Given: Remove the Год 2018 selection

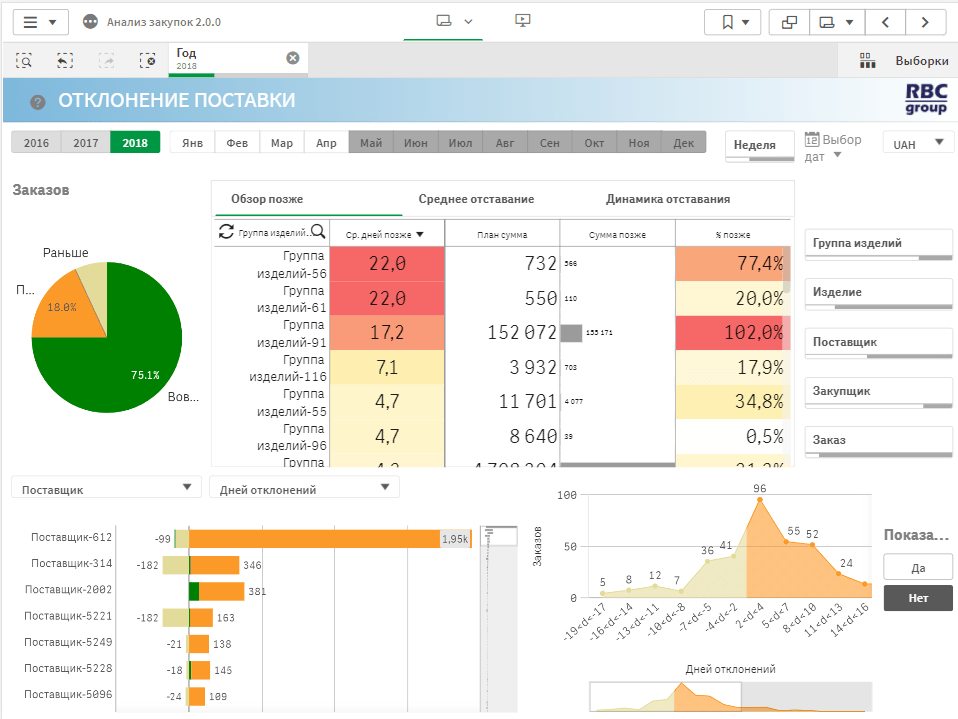Looking at the screenshot, I should click(293, 58).
